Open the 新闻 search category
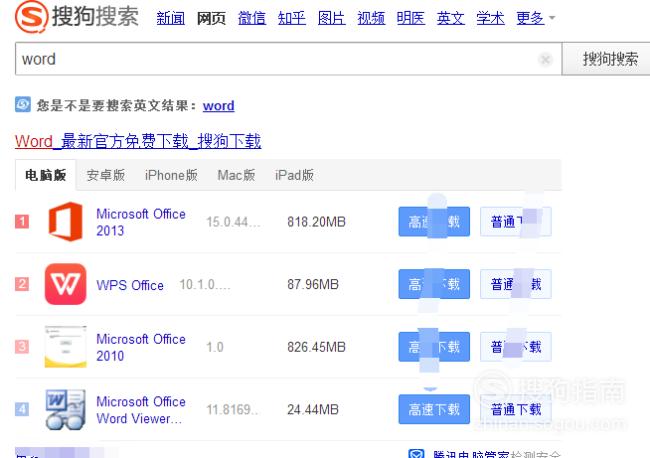Viewport: 650px width, 458px height. point(171,18)
